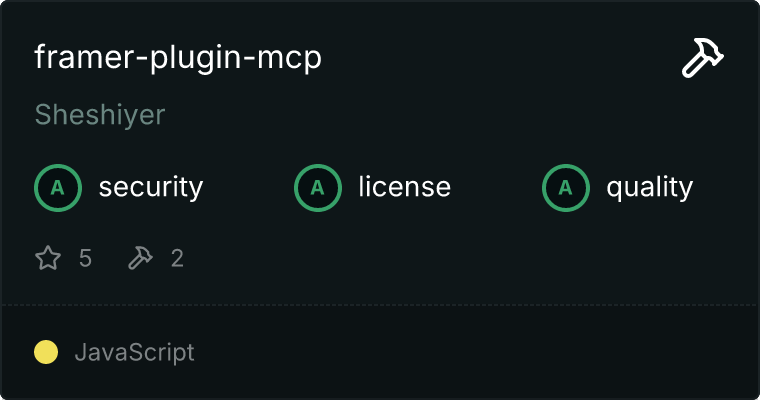760x400 pixels.
Task: Open the framer-plugin-mcp title link
Action: click(x=178, y=58)
